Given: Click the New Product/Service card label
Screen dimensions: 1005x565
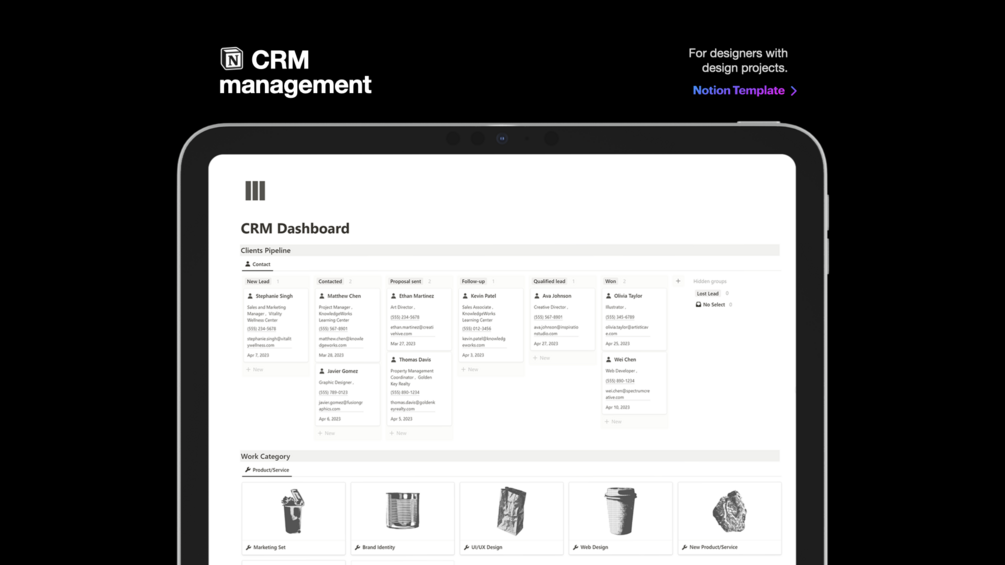Looking at the screenshot, I should (x=713, y=547).
